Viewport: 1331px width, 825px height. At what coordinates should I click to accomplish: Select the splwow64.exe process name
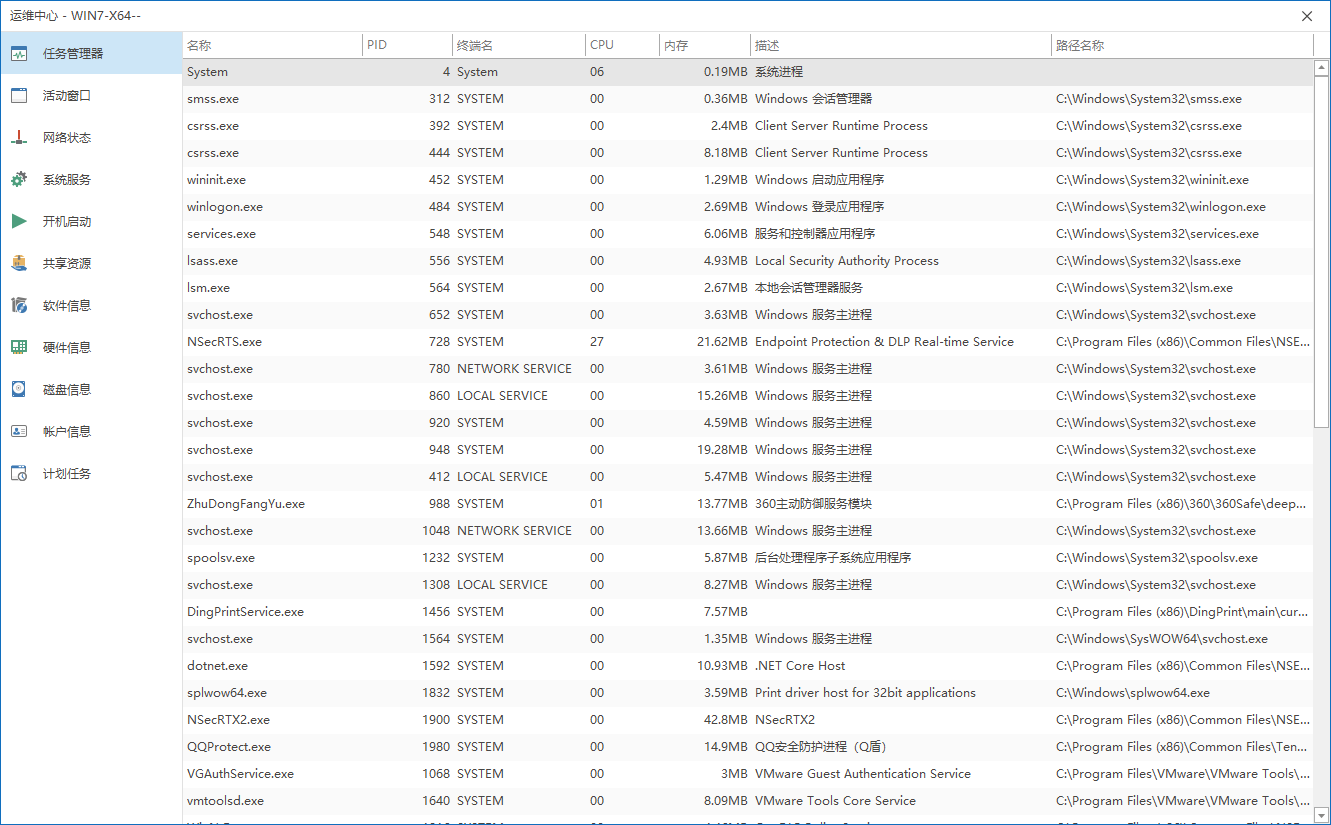tap(227, 693)
